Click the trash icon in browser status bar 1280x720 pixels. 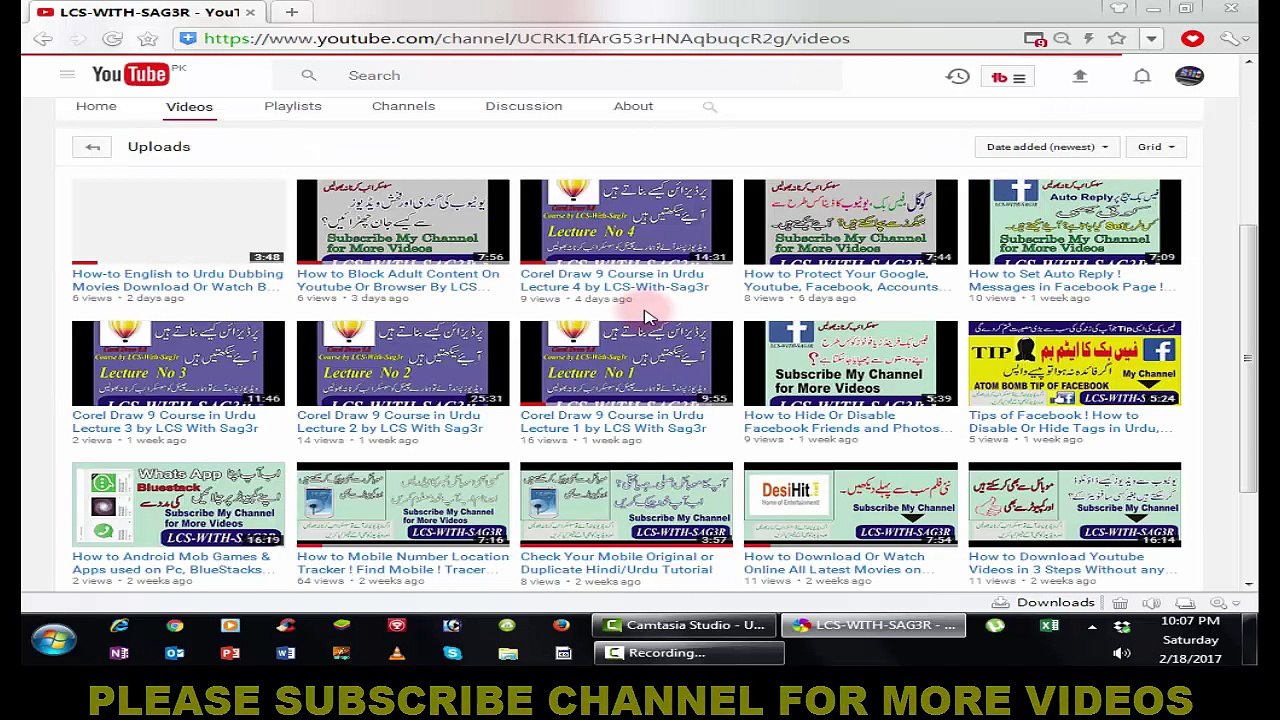click(1120, 603)
